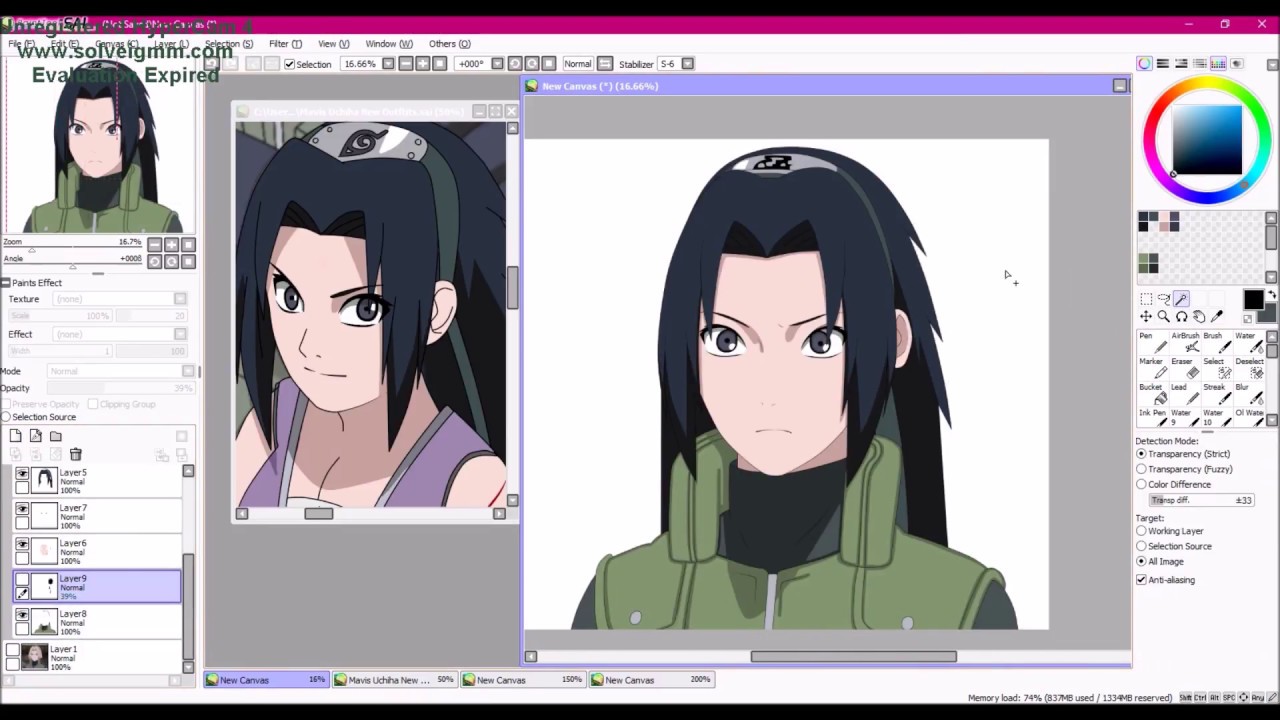
Task: Delete the selected layer with trash icon
Action: tap(75, 455)
